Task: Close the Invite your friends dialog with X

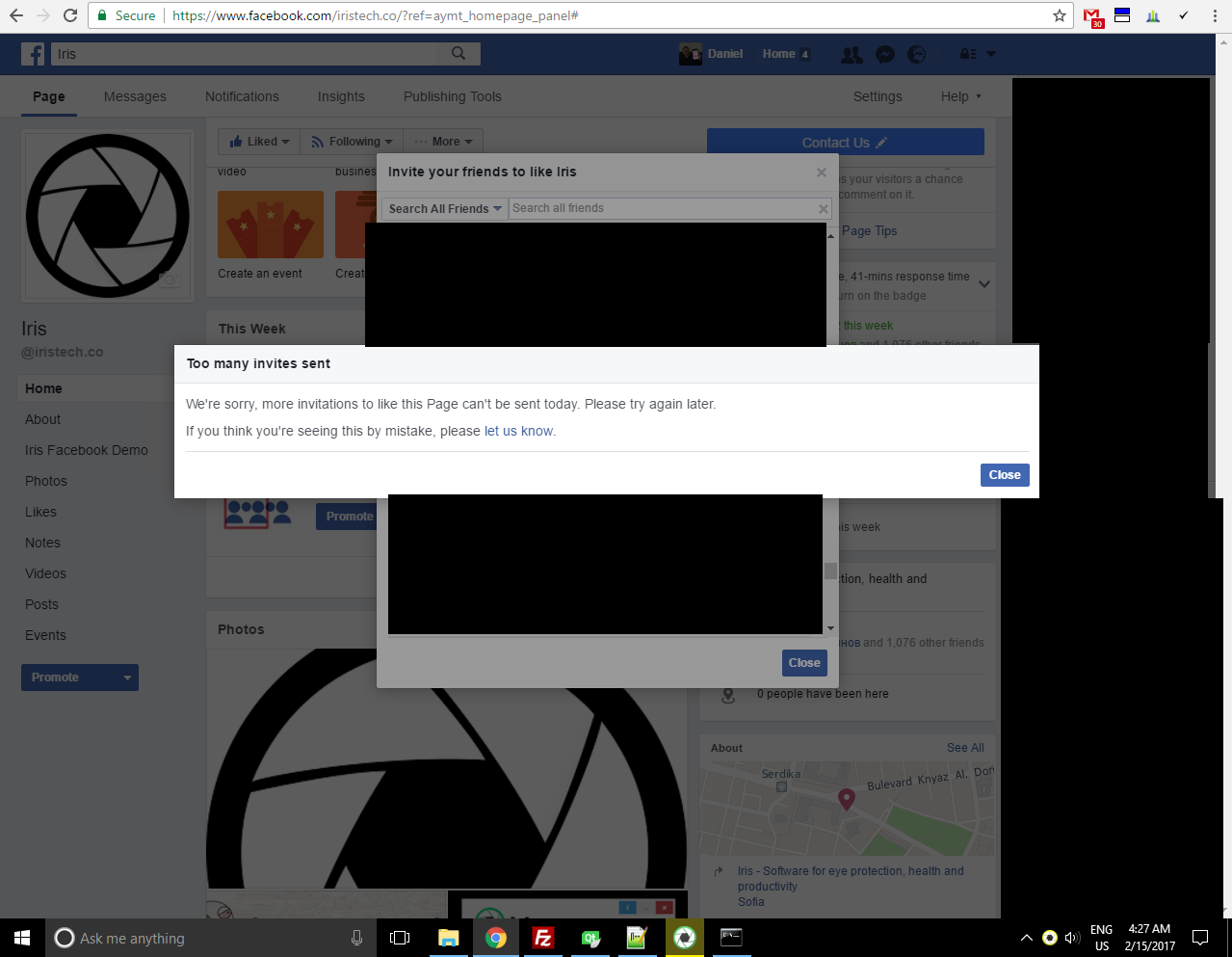Action: (822, 173)
